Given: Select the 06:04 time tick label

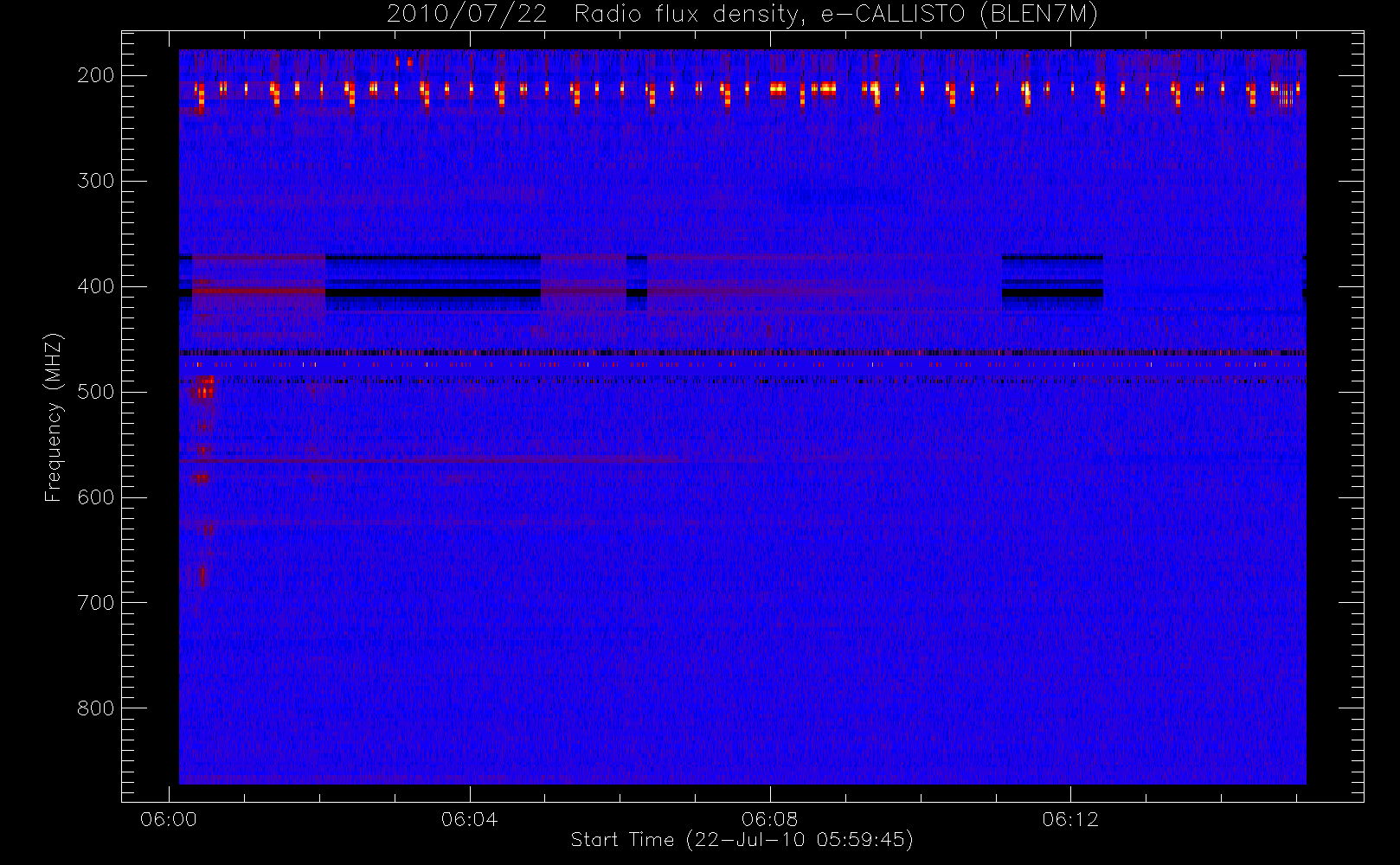Looking at the screenshot, I should tap(469, 819).
